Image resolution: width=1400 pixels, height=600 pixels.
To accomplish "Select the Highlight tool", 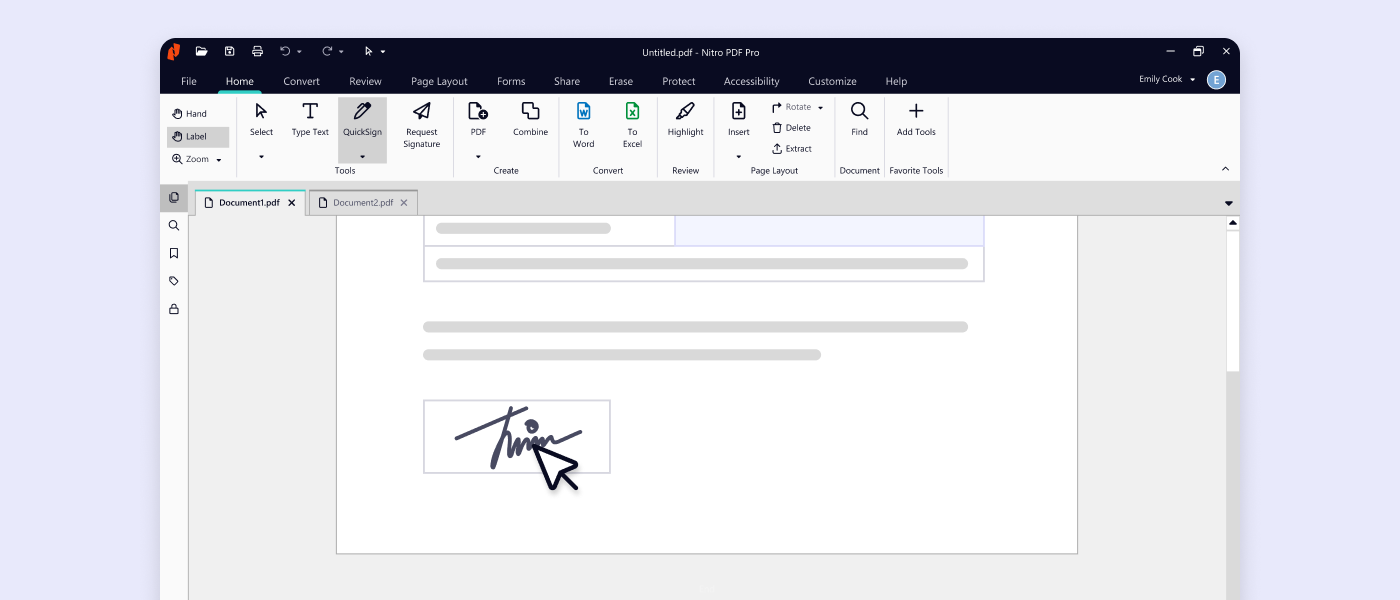I will (x=684, y=122).
